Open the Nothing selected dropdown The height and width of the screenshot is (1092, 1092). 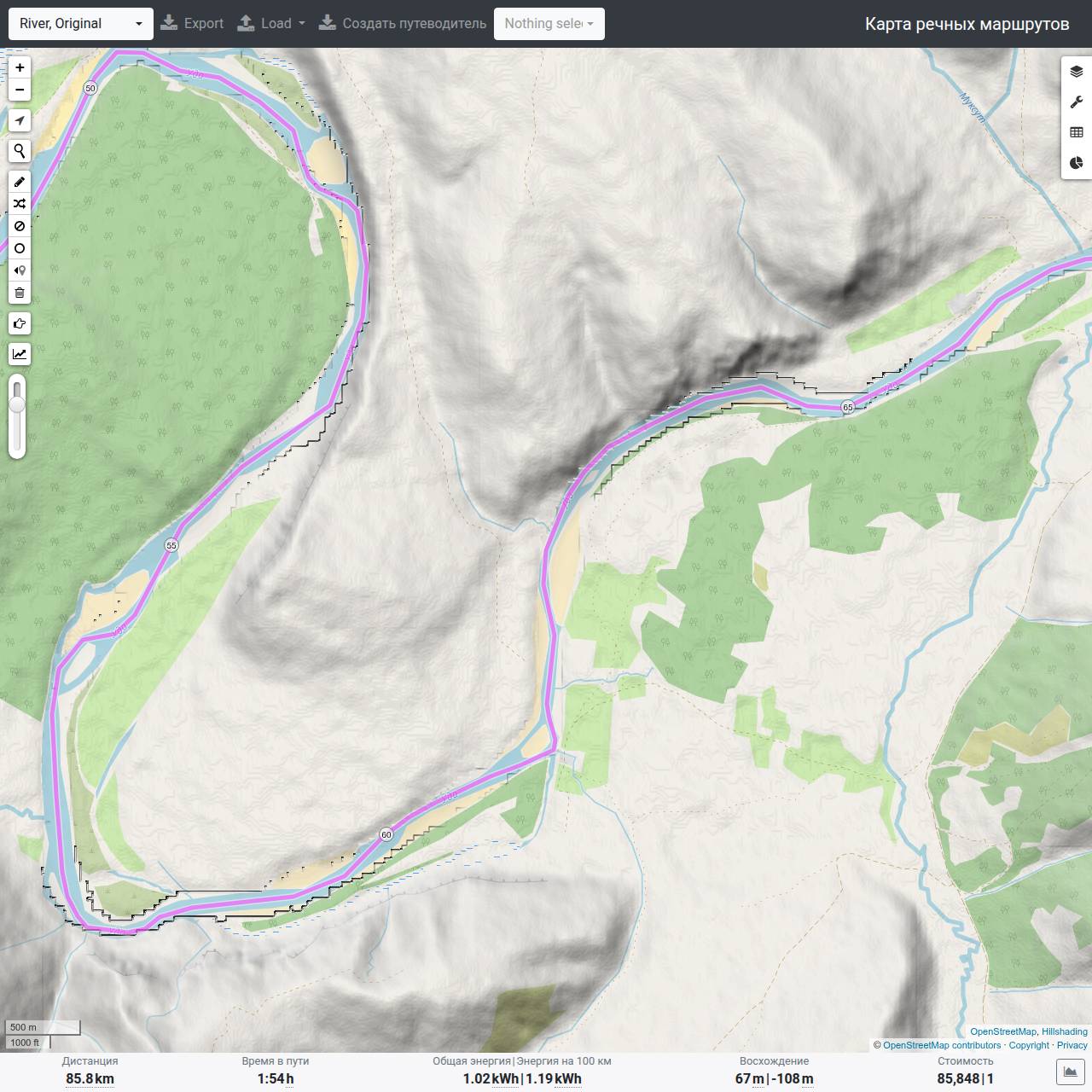(x=549, y=24)
